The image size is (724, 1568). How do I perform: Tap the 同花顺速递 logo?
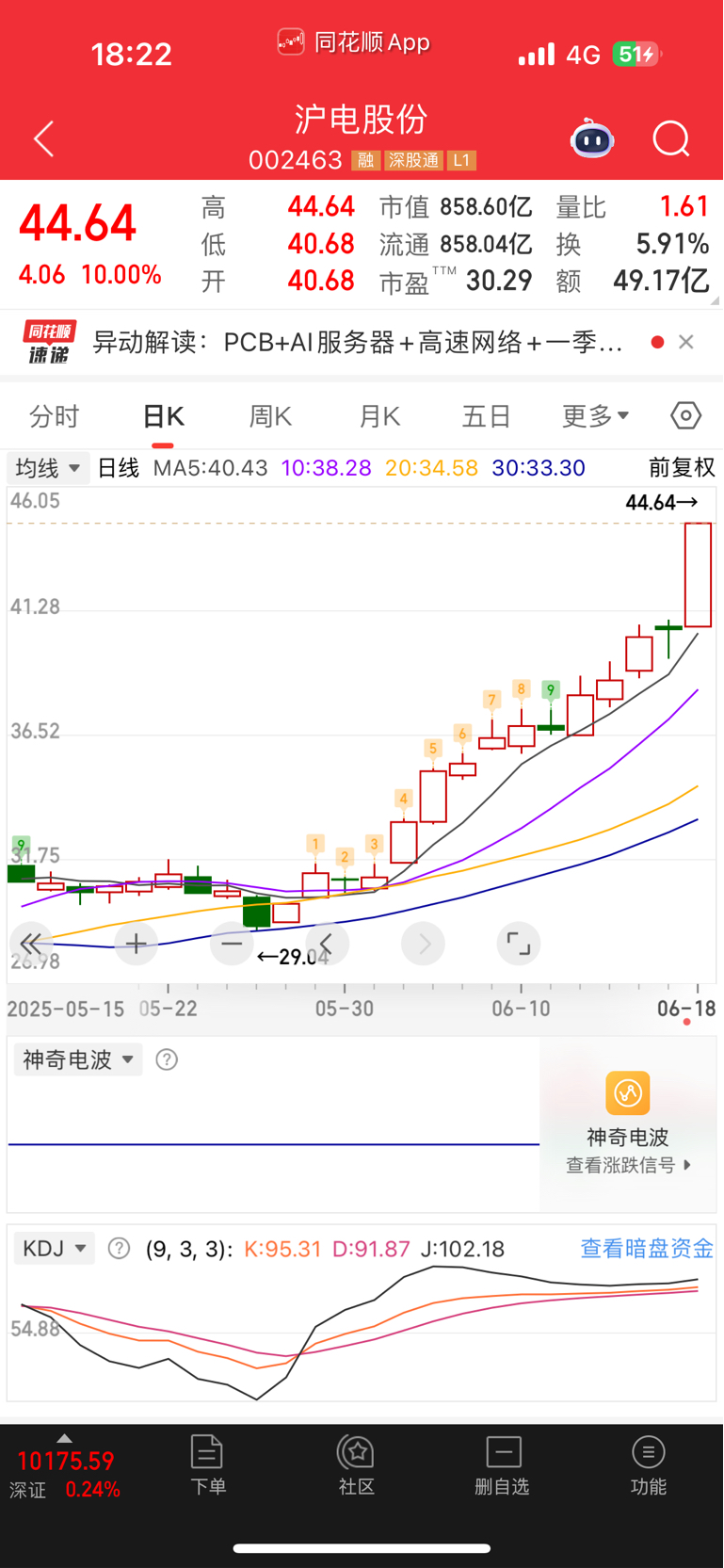[x=49, y=342]
